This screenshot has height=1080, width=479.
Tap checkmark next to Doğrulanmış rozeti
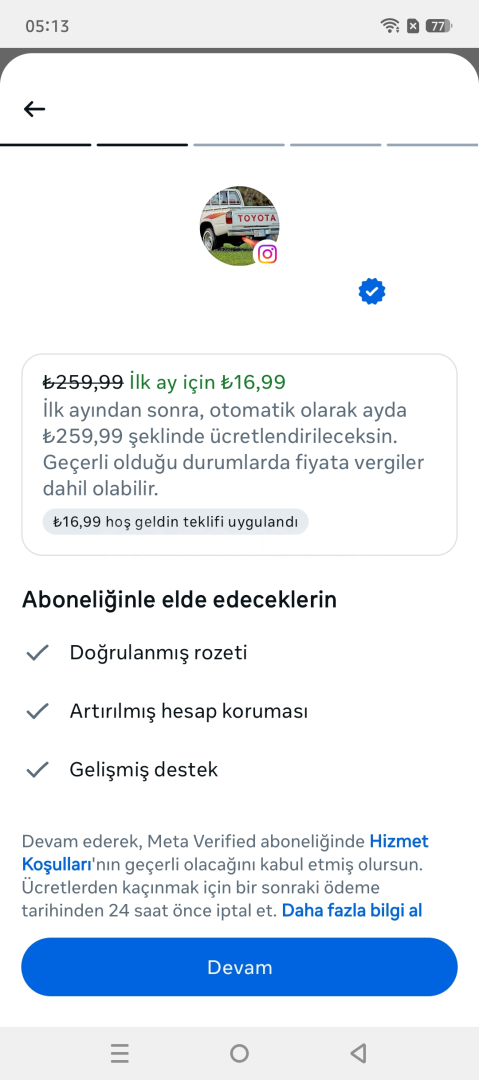point(37,652)
